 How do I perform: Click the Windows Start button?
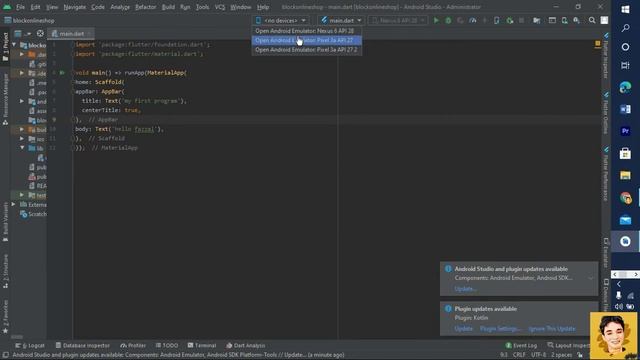[x=625, y=9]
